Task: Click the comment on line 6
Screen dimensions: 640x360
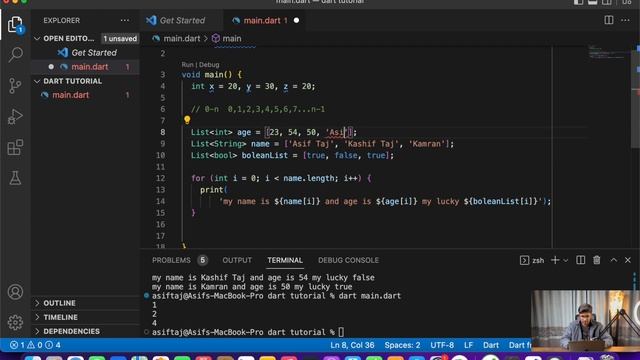Action: tap(258, 109)
